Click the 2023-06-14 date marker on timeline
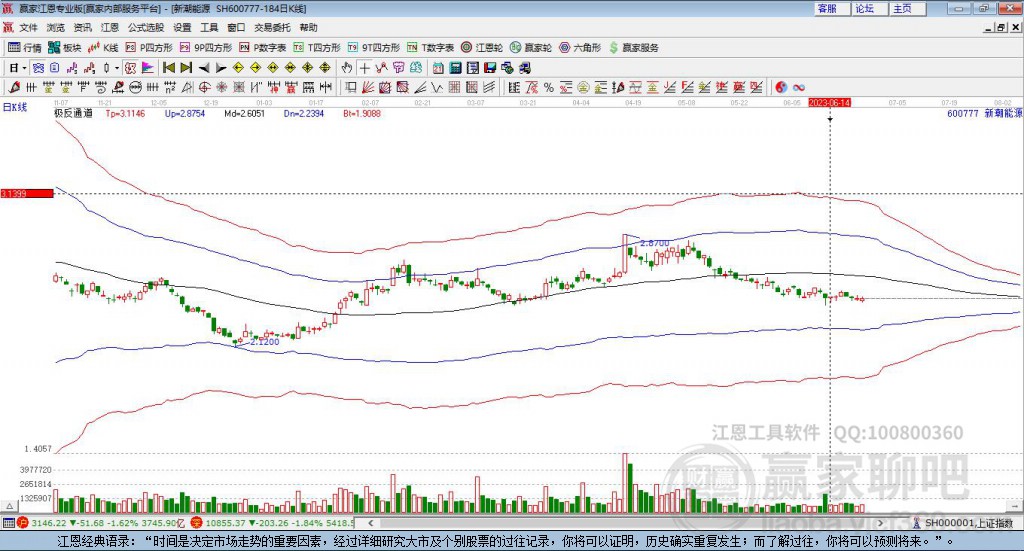1024x551 pixels. coord(829,103)
